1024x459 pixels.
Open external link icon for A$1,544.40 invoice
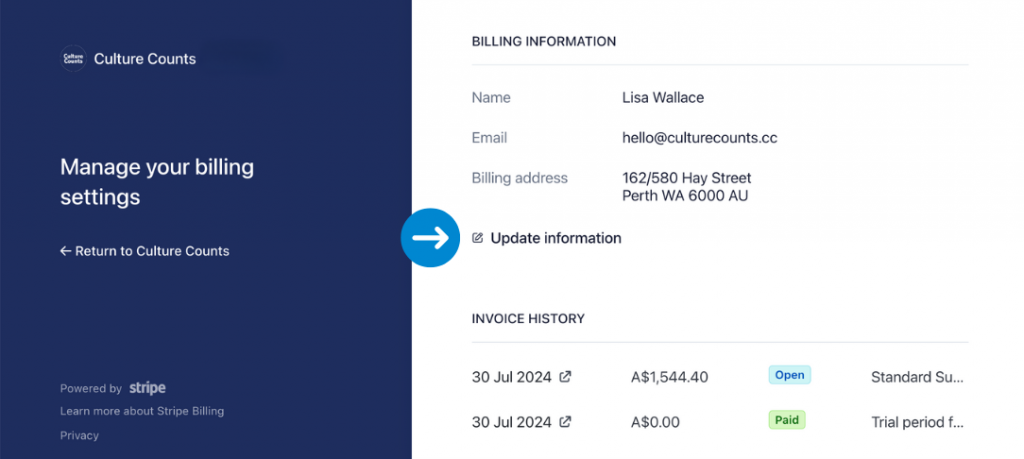click(x=566, y=377)
